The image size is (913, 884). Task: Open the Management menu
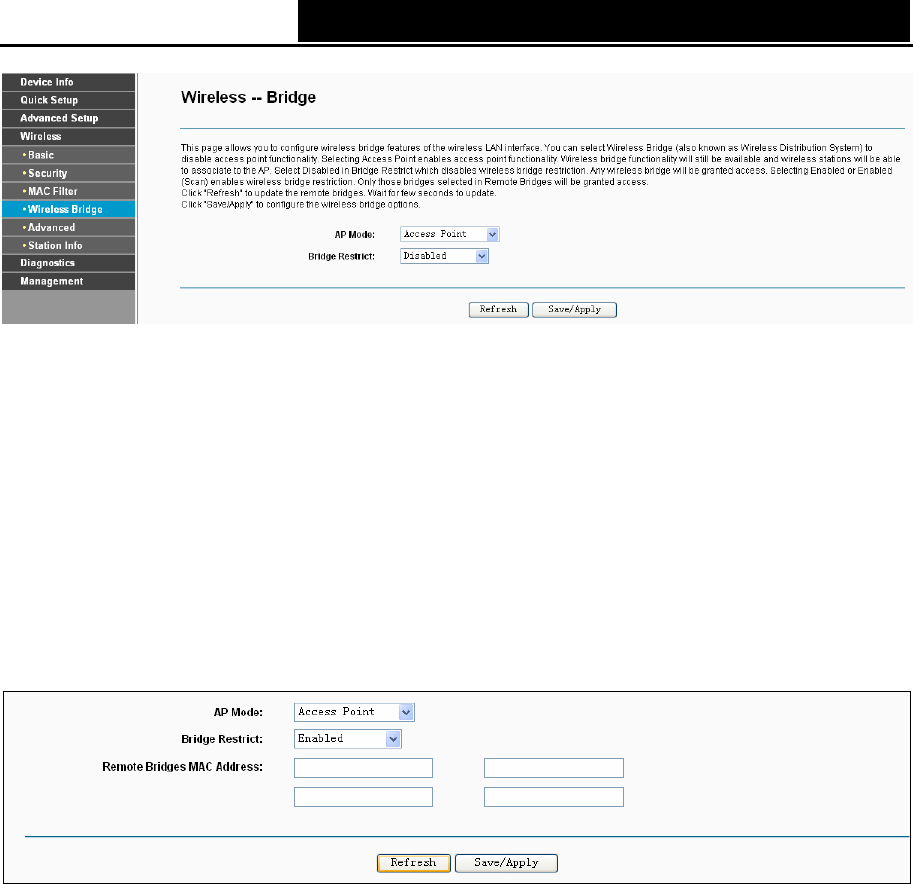[x=68, y=281]
